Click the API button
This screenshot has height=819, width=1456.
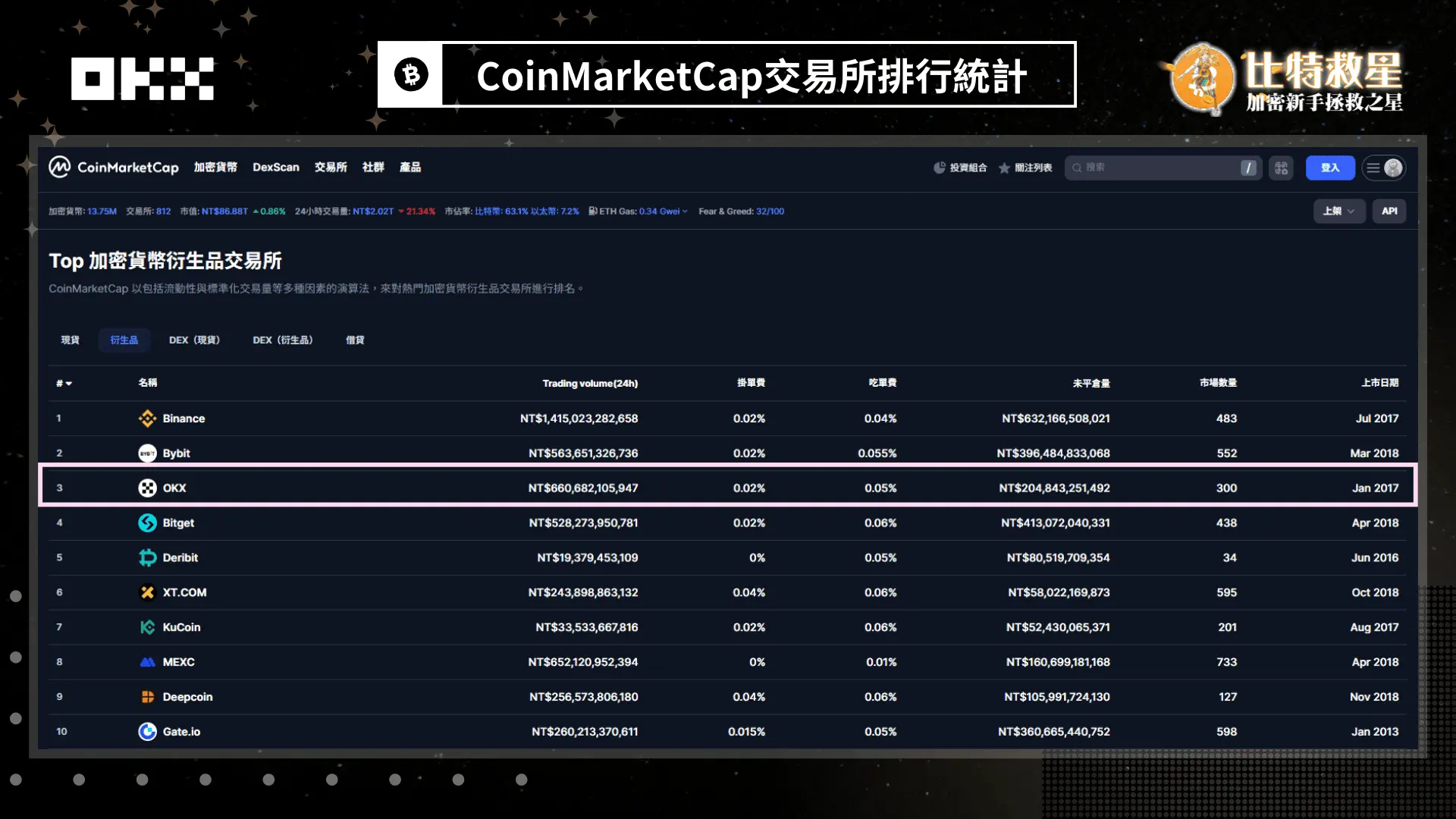(x=1389, y=211)
